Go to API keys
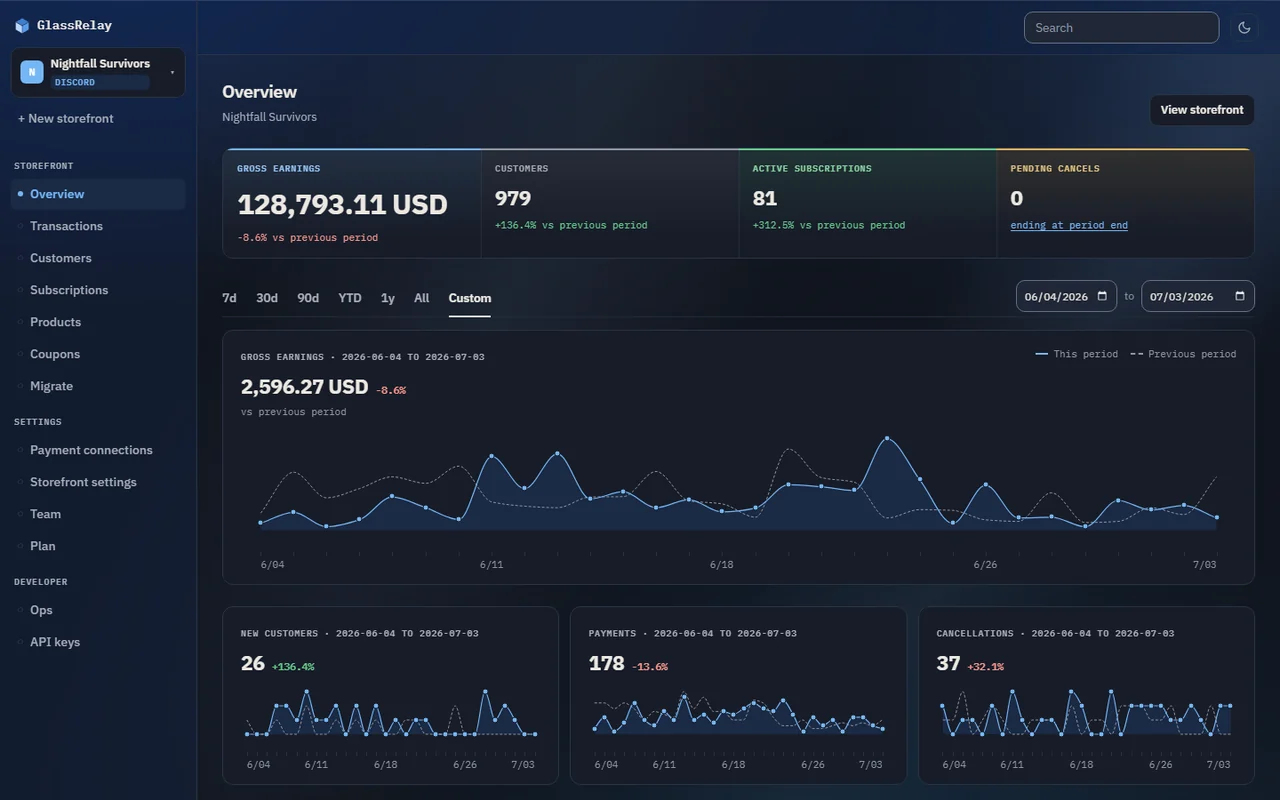1280x800 pixels. 98,642
